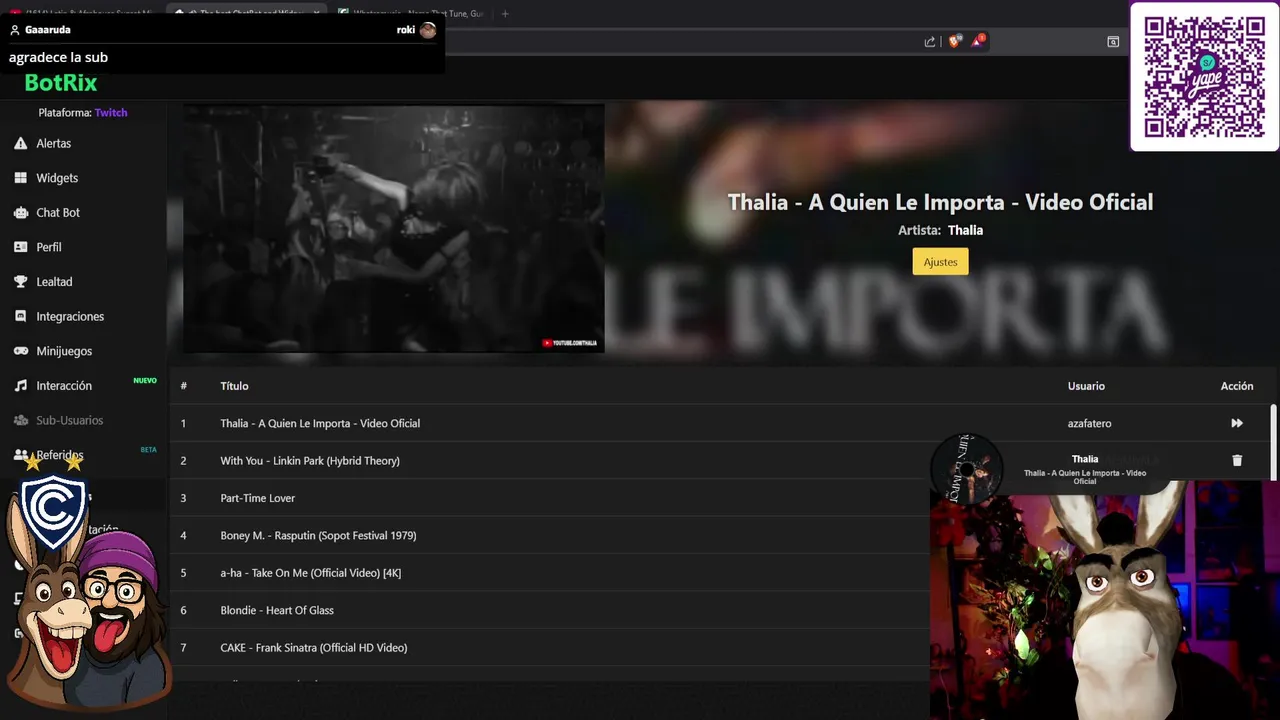Select The best ChatBot and Widgets tab
Image resolution: width=1280 pixels, height=720 pixels.
pyautogui.click(x=248, y=14)
